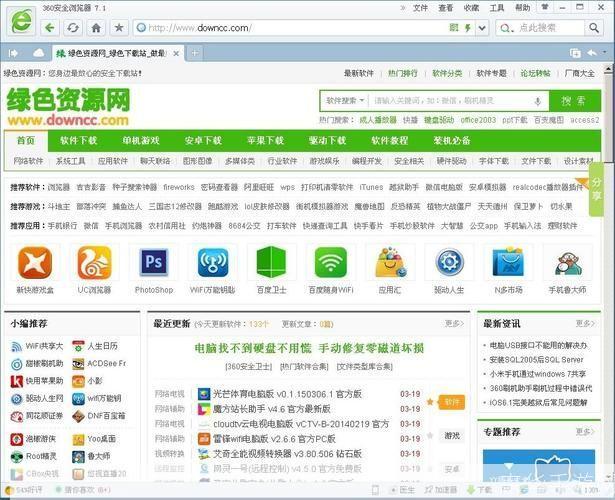This screenshot has width=615, height=500.
Task: Click the orange 软件 side button
Action: point(452,402)
